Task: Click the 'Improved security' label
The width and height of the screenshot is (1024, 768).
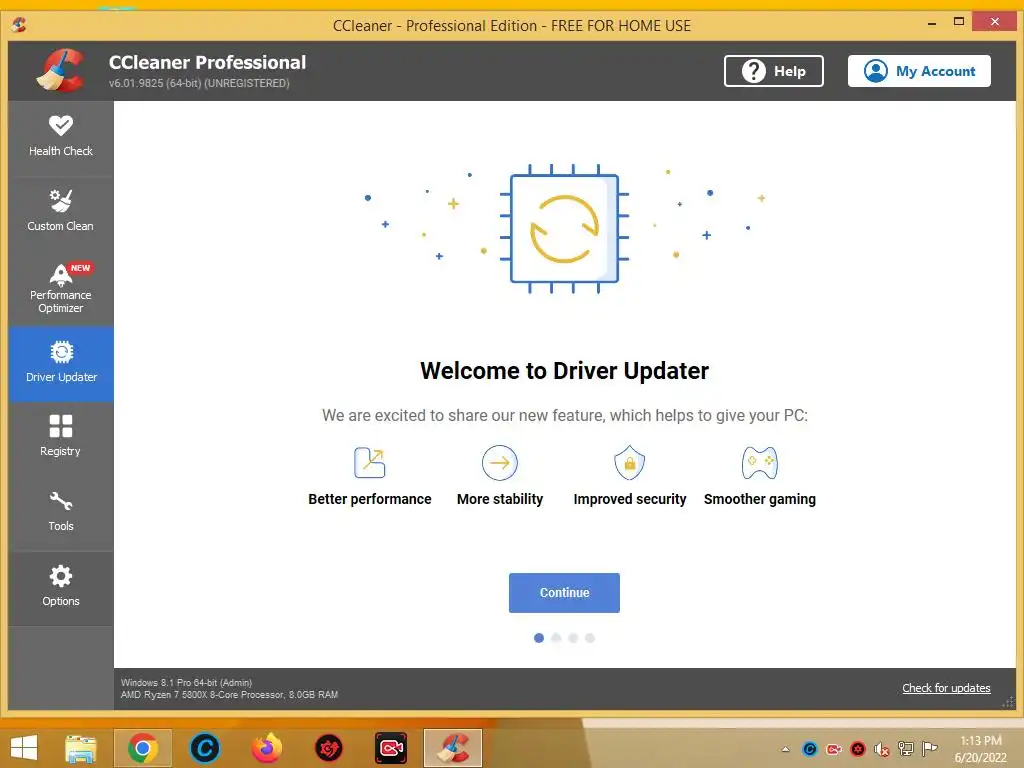Action: pos(630,499)
